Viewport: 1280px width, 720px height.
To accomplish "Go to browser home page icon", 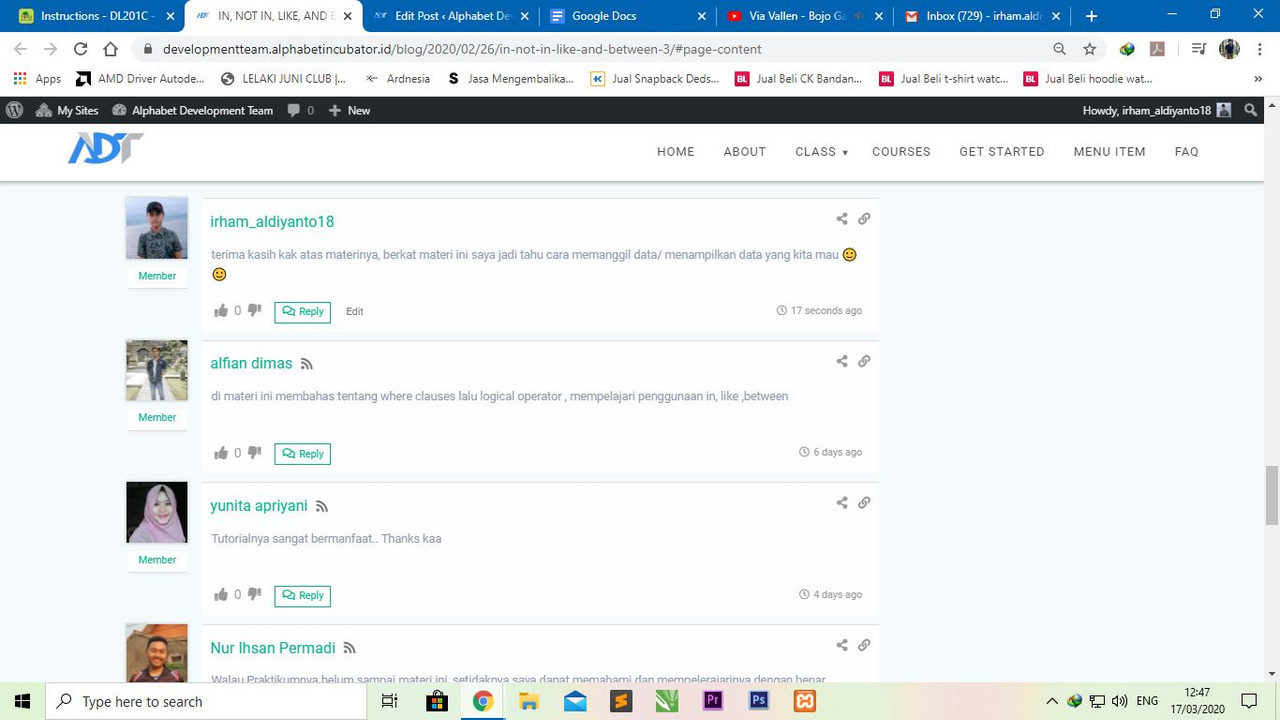I will click(112, 49).
